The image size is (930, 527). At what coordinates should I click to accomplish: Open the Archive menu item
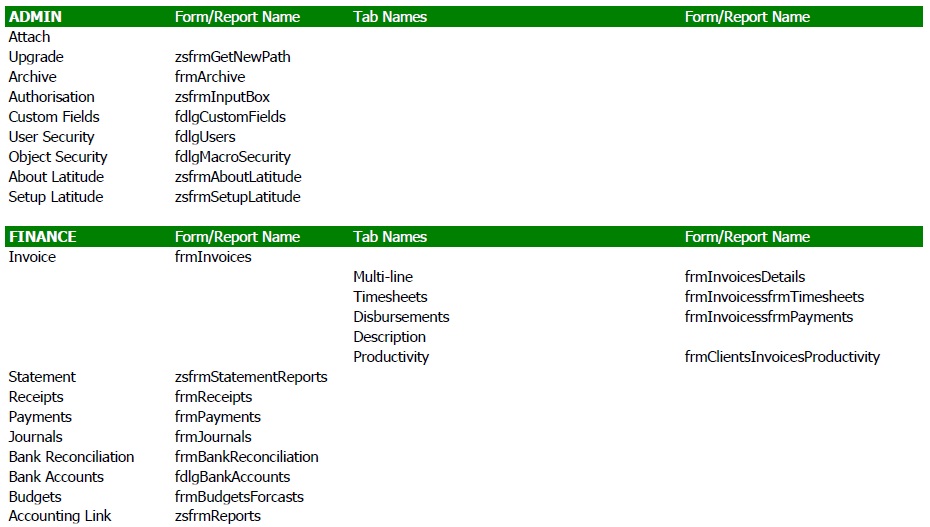[32, 77]
